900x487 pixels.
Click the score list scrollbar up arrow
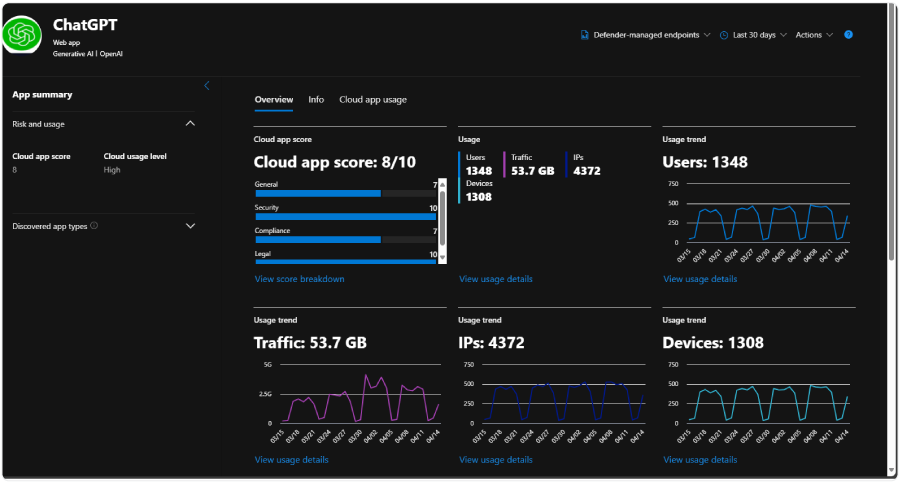pyautogui.click(x=442, y=183)
